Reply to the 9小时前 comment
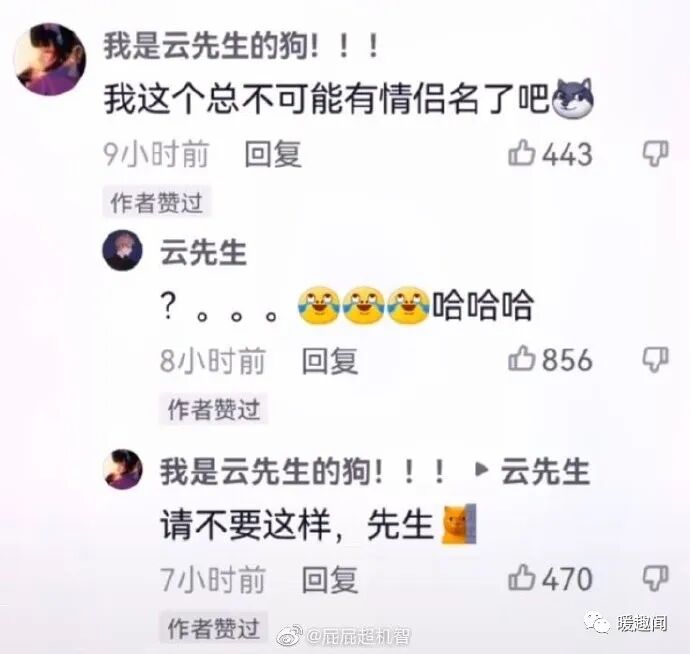This screenshot has width=690, height=654. [x=273, y=154]
